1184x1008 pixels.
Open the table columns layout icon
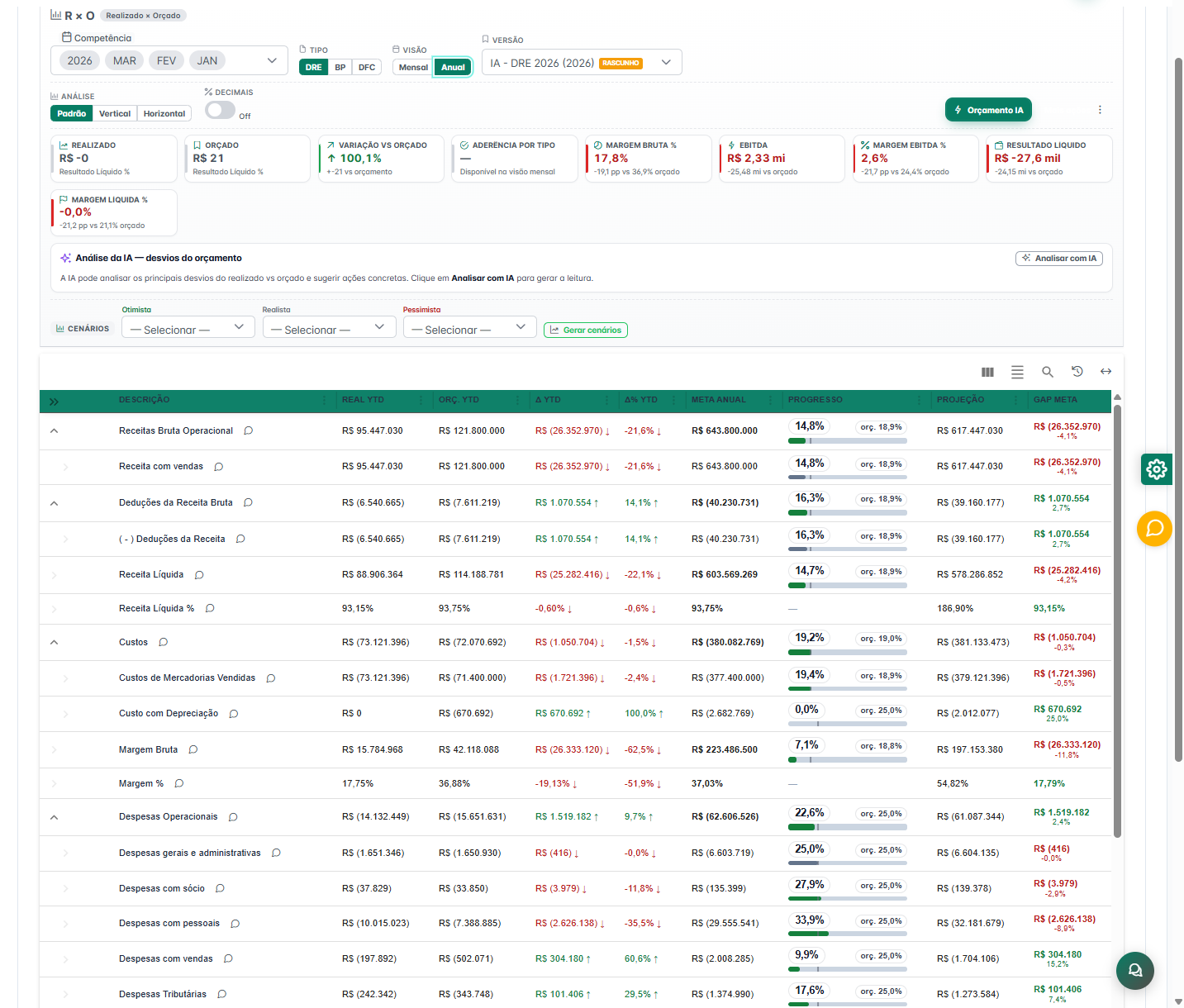tap(987, 372)
